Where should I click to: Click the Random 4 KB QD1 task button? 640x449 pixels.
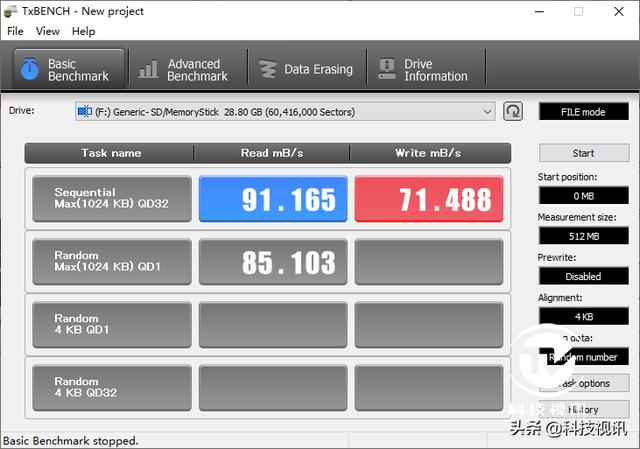pos(112,325)
